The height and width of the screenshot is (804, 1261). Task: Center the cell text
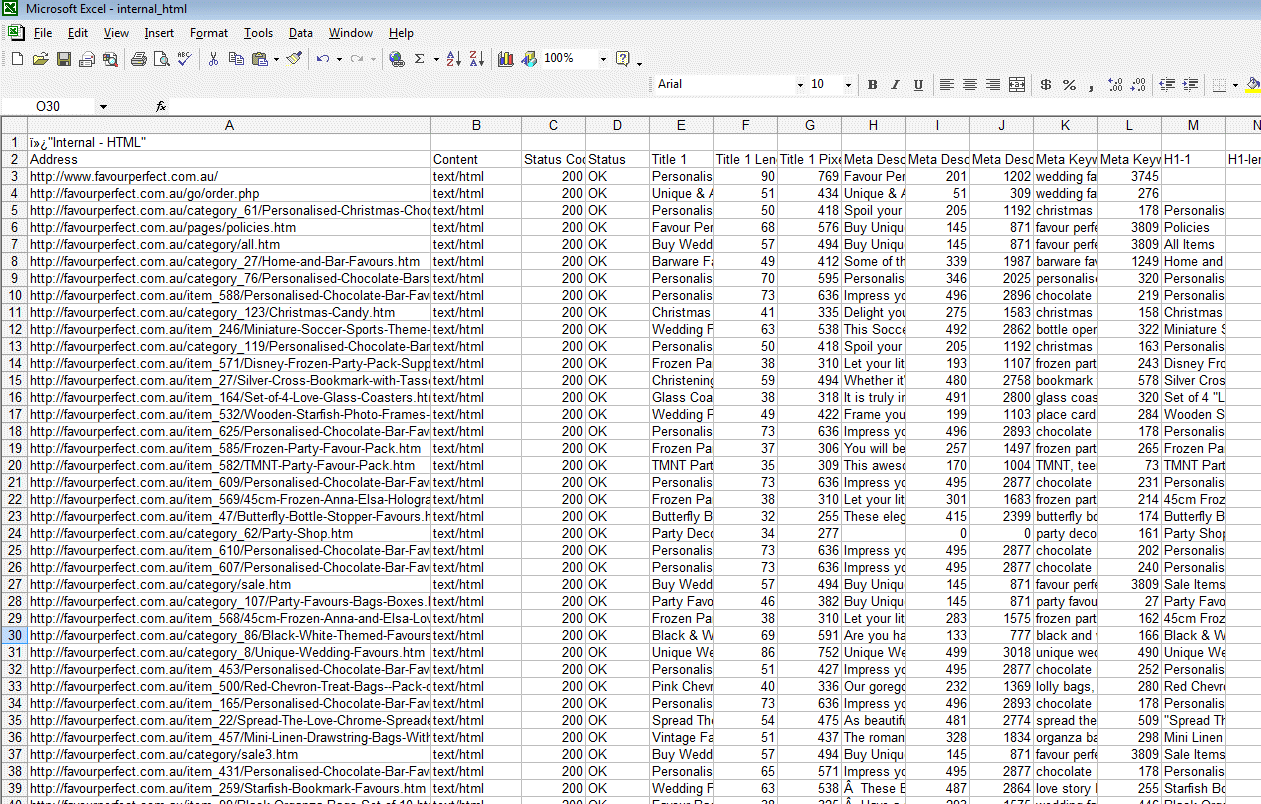click(970, 85)
